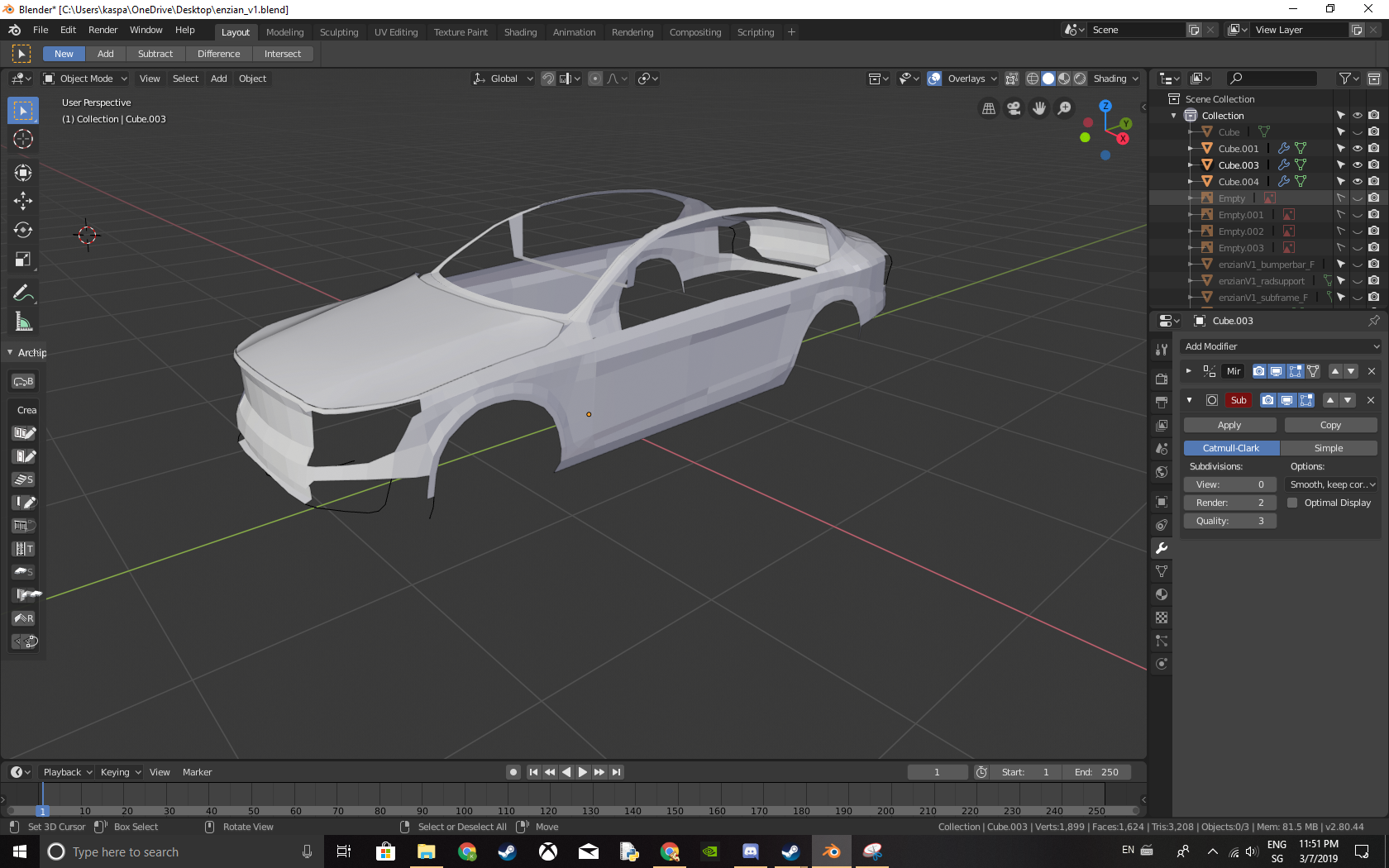Image resolution: width=1389 pixels, height=868 pixels.
Task: Switch to the Modeling workspace tab
Action: (285, 32)
